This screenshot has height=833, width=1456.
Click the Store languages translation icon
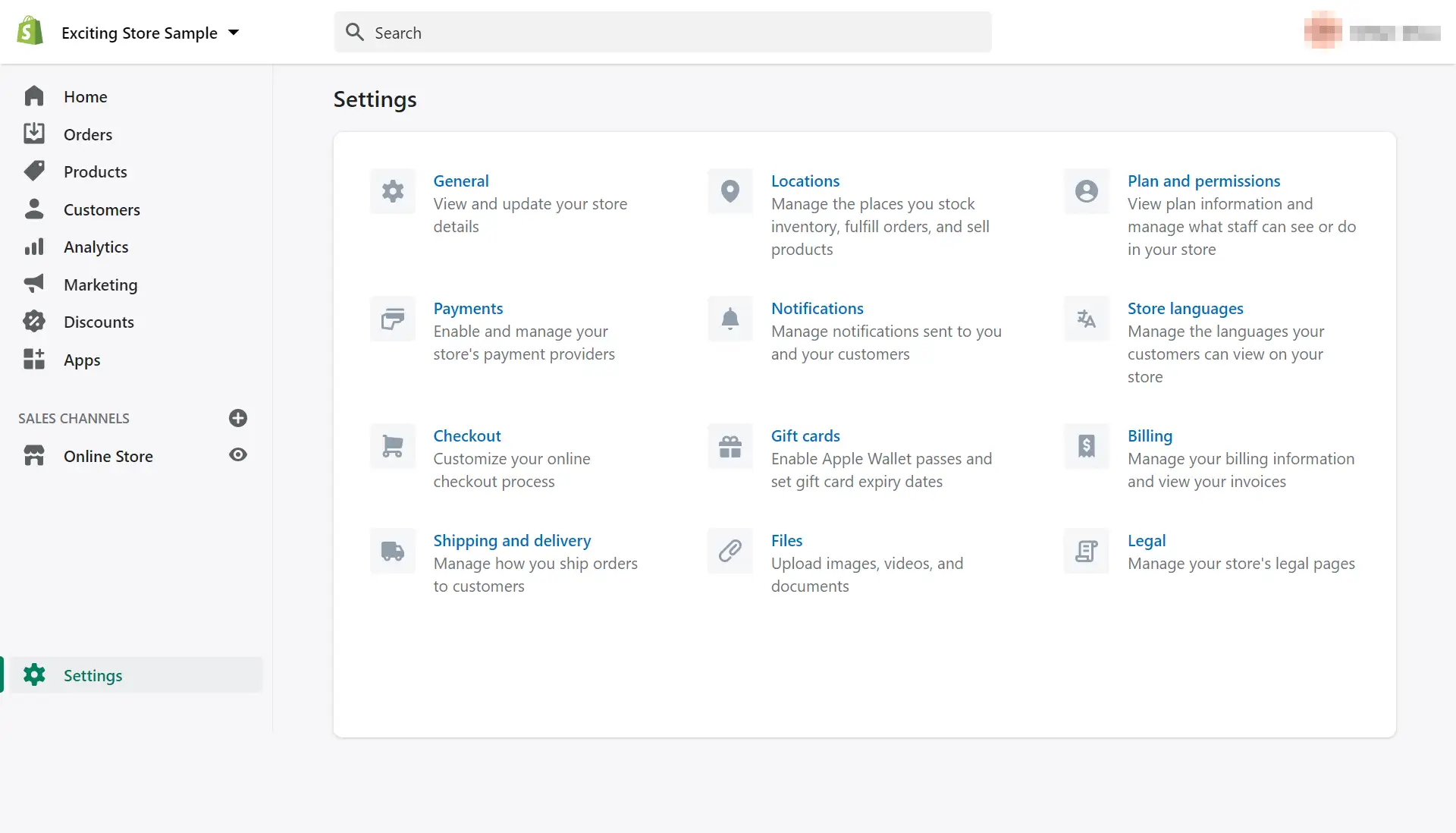point(1086,318)
